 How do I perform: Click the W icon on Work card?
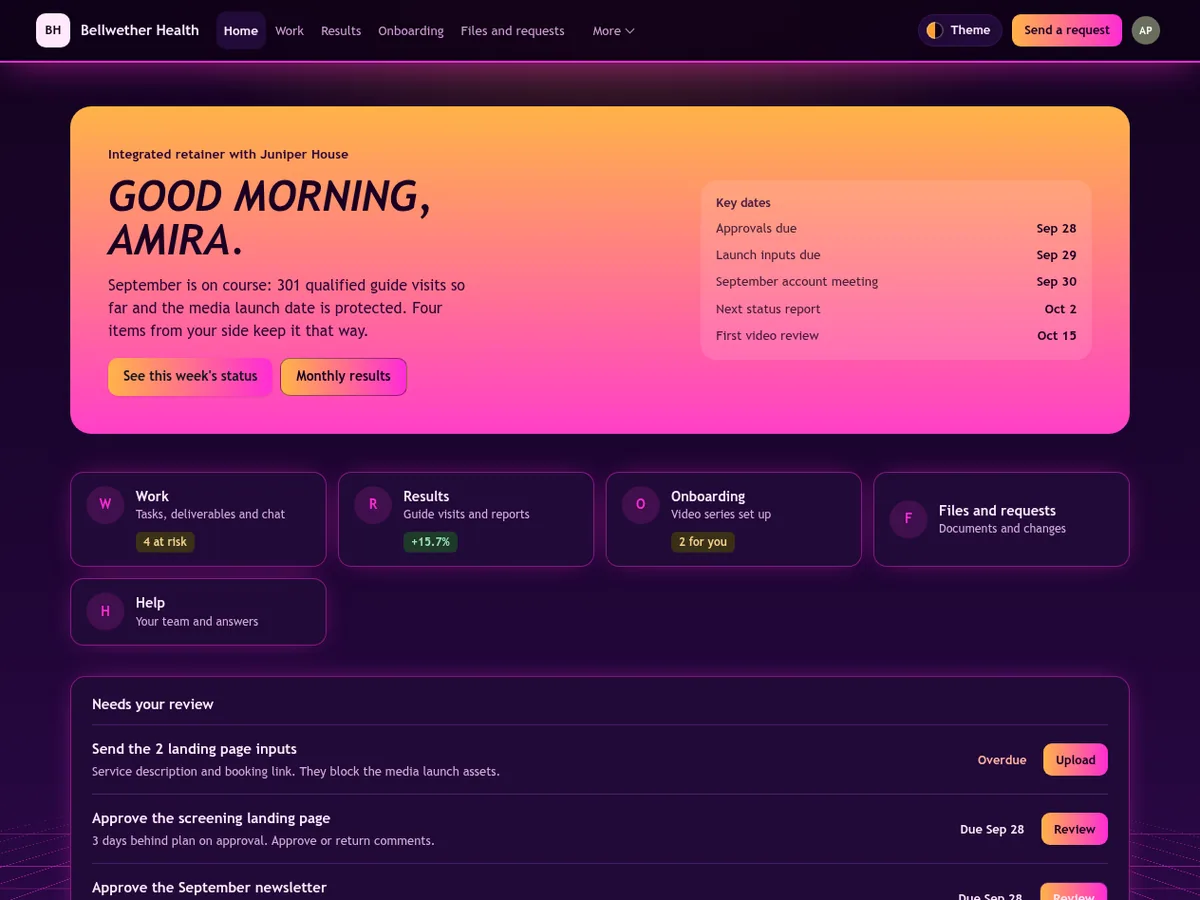[105, 505]
